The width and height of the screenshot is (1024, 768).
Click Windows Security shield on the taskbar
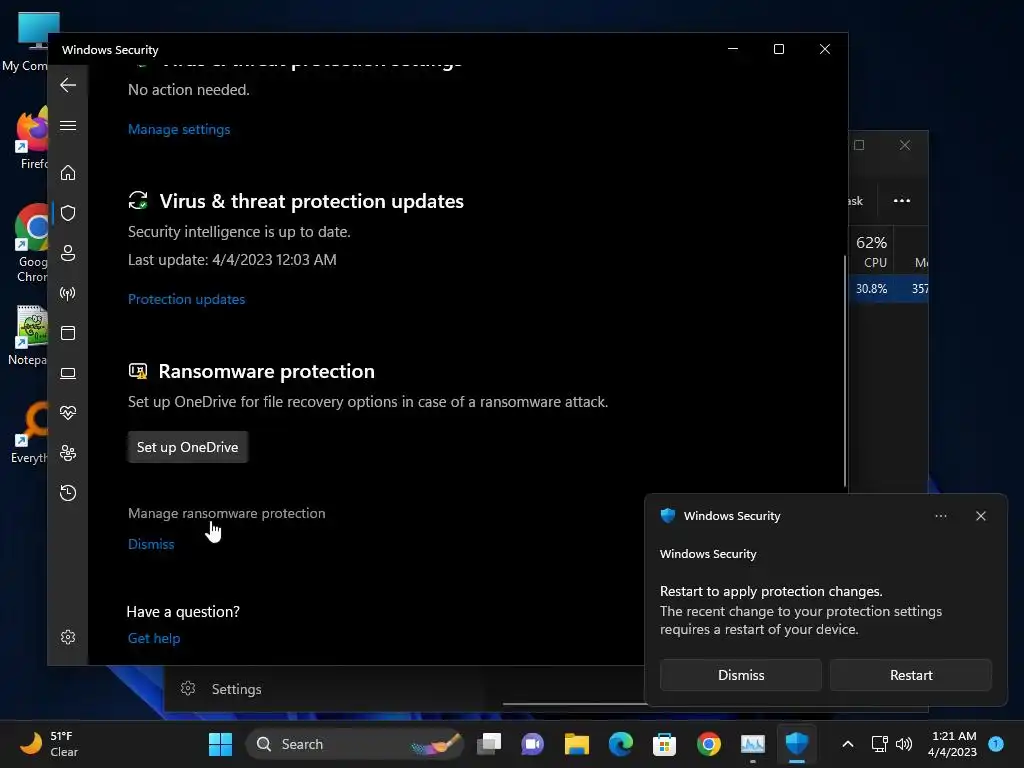click(x=797, y=744)
